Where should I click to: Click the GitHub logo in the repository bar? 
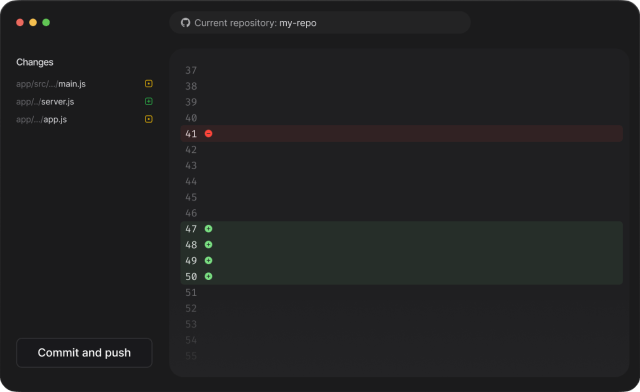[185, 22]
